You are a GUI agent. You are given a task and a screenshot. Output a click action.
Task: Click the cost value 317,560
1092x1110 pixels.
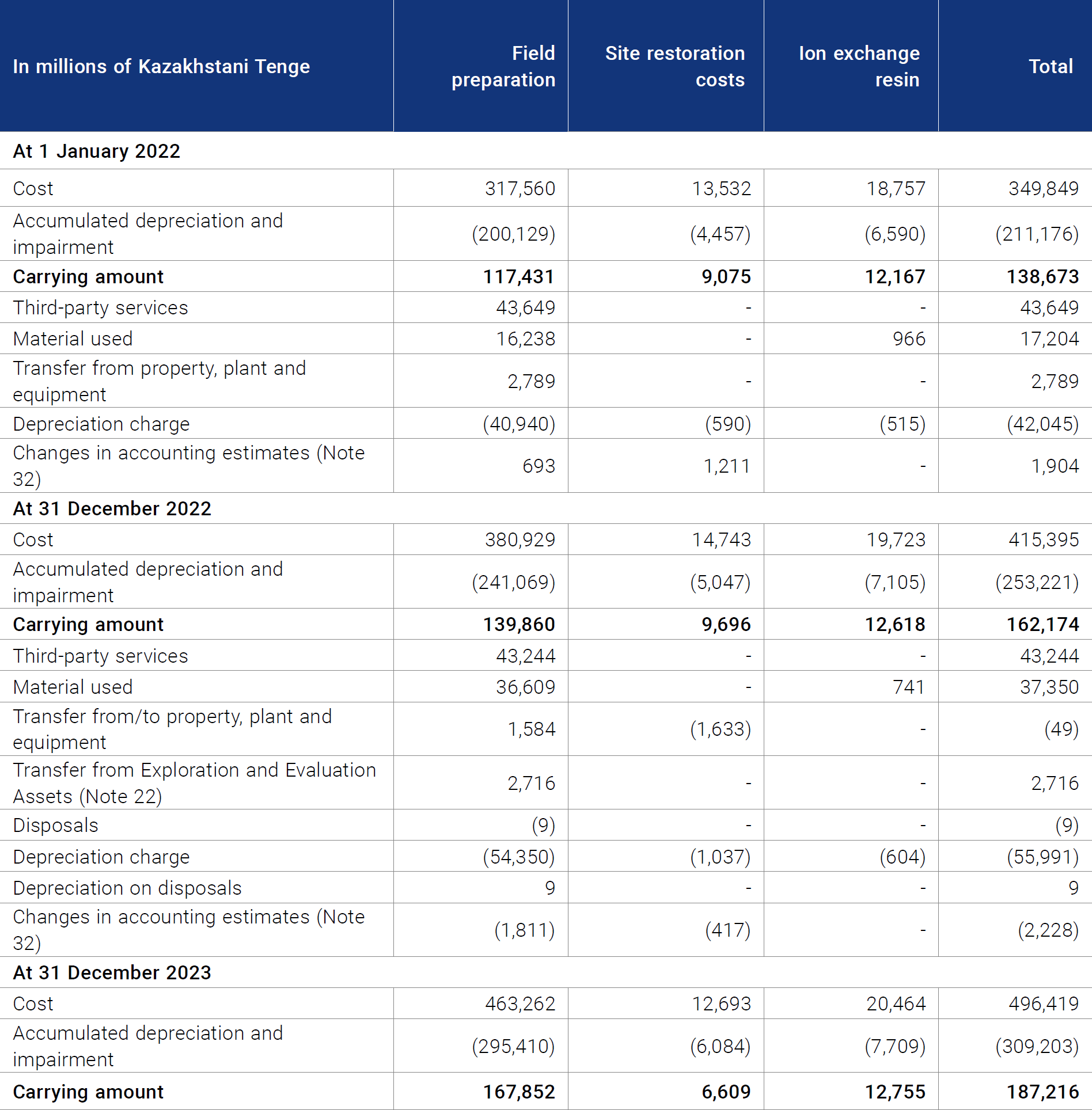tap(520, 188)
